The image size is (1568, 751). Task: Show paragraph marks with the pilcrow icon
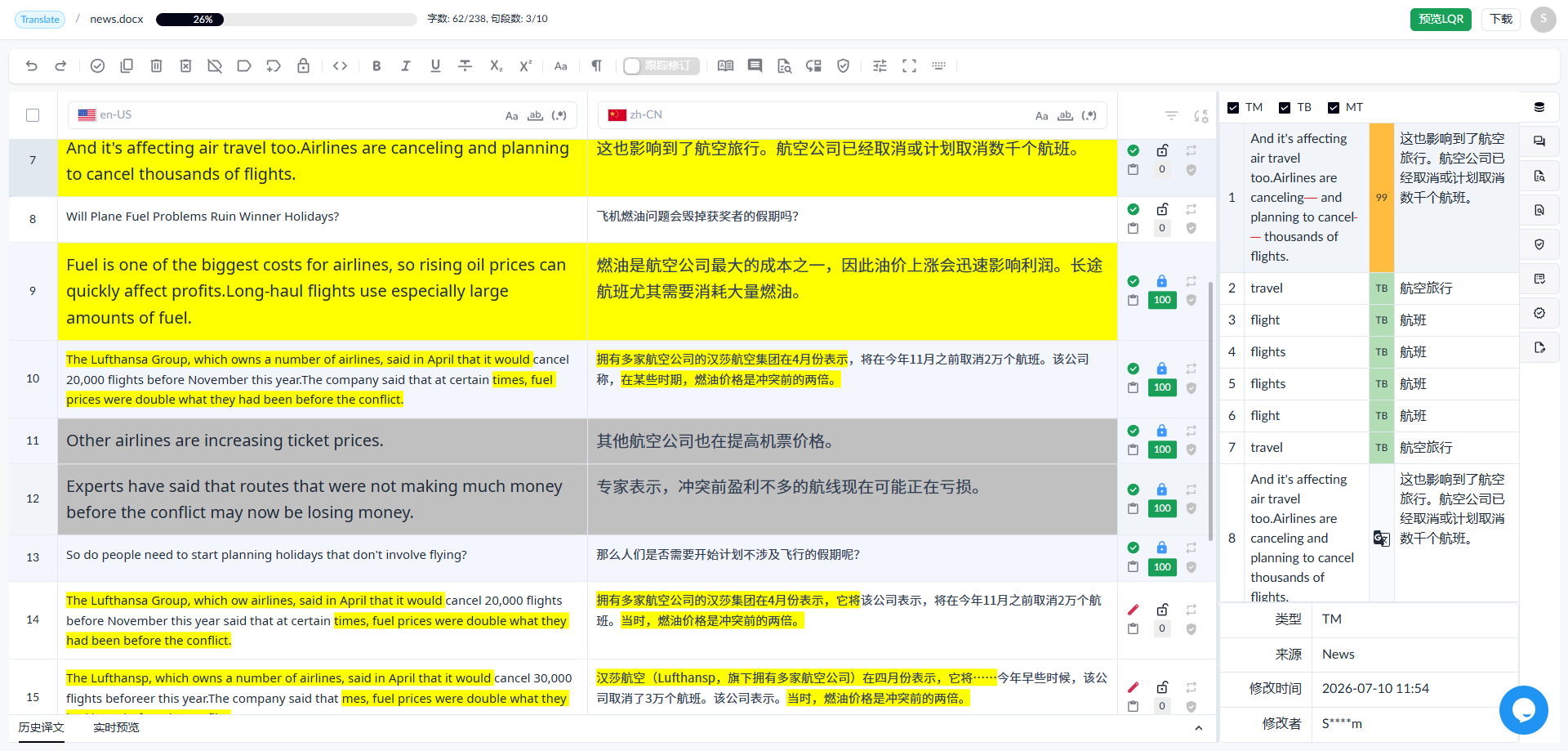pos(597,66)
